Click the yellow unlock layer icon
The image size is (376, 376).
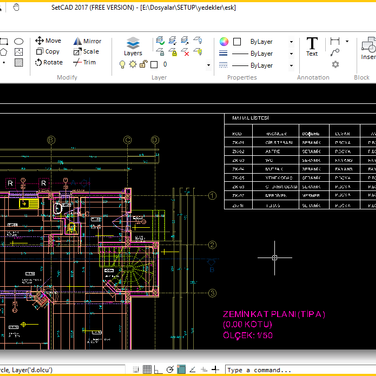click(173, 52)
